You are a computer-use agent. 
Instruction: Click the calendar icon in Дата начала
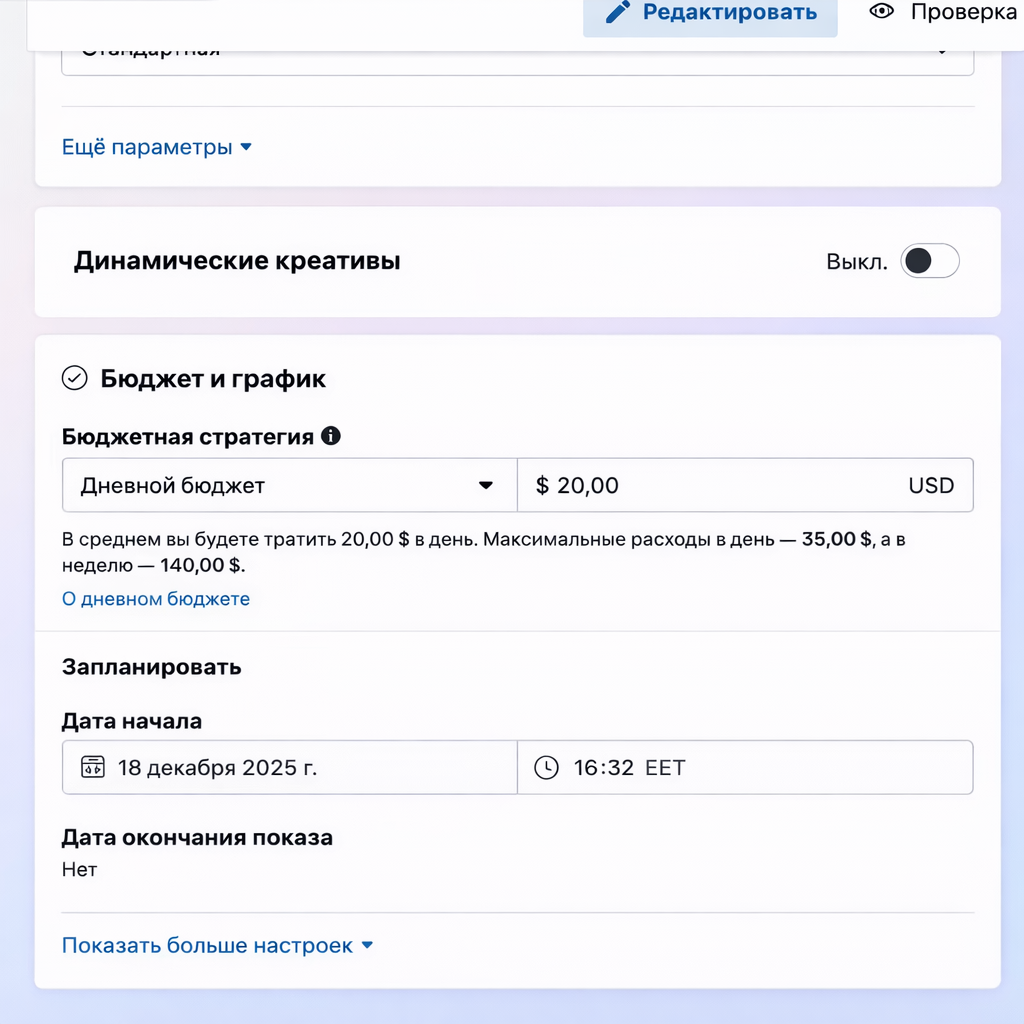click(91, 767)
